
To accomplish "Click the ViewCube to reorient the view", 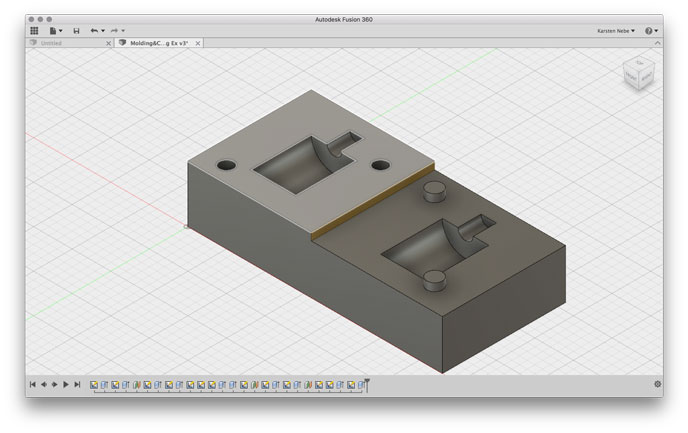I will pyautogui.click(x=639, y=73).
